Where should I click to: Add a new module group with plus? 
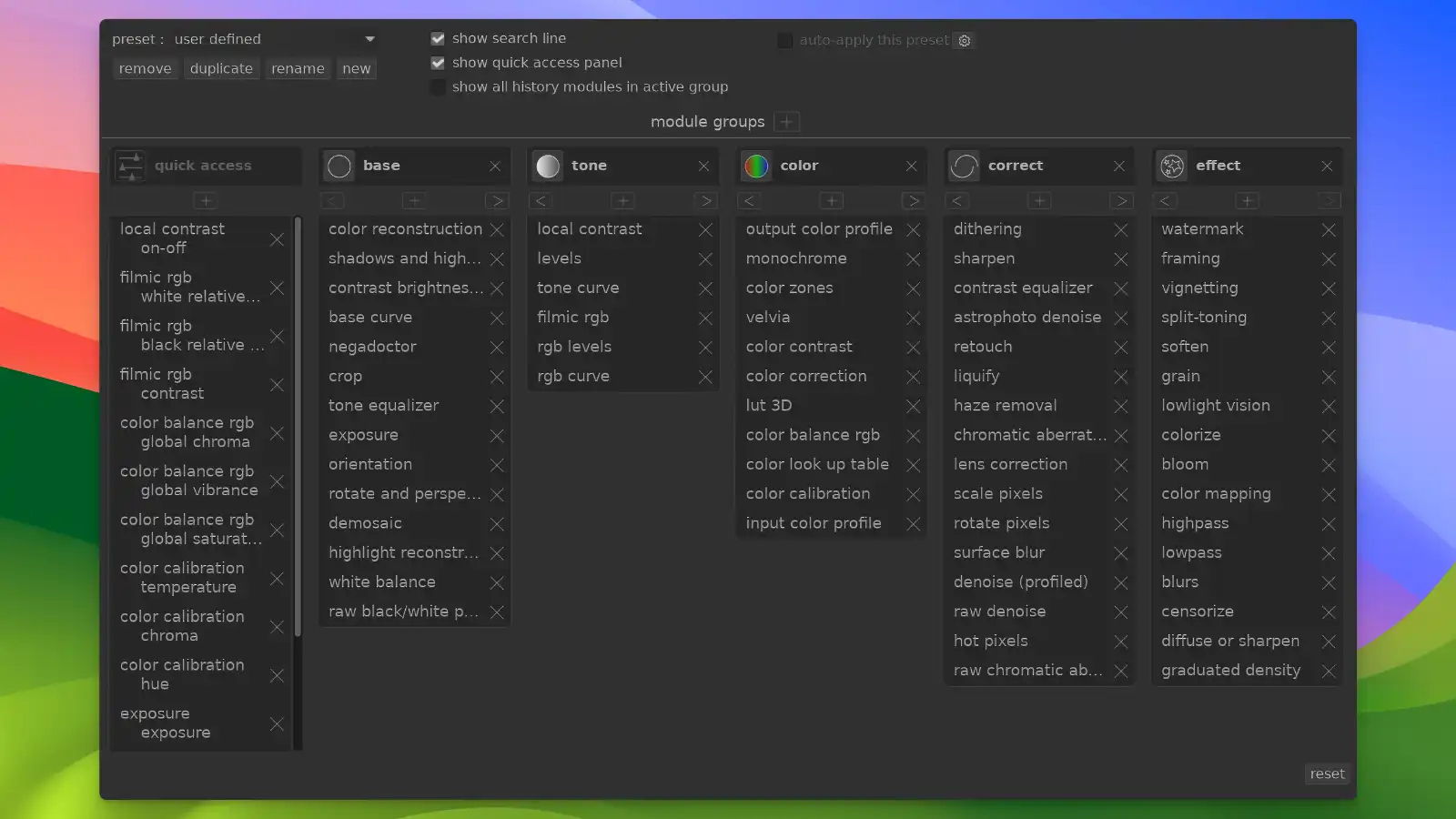(787, 122)
